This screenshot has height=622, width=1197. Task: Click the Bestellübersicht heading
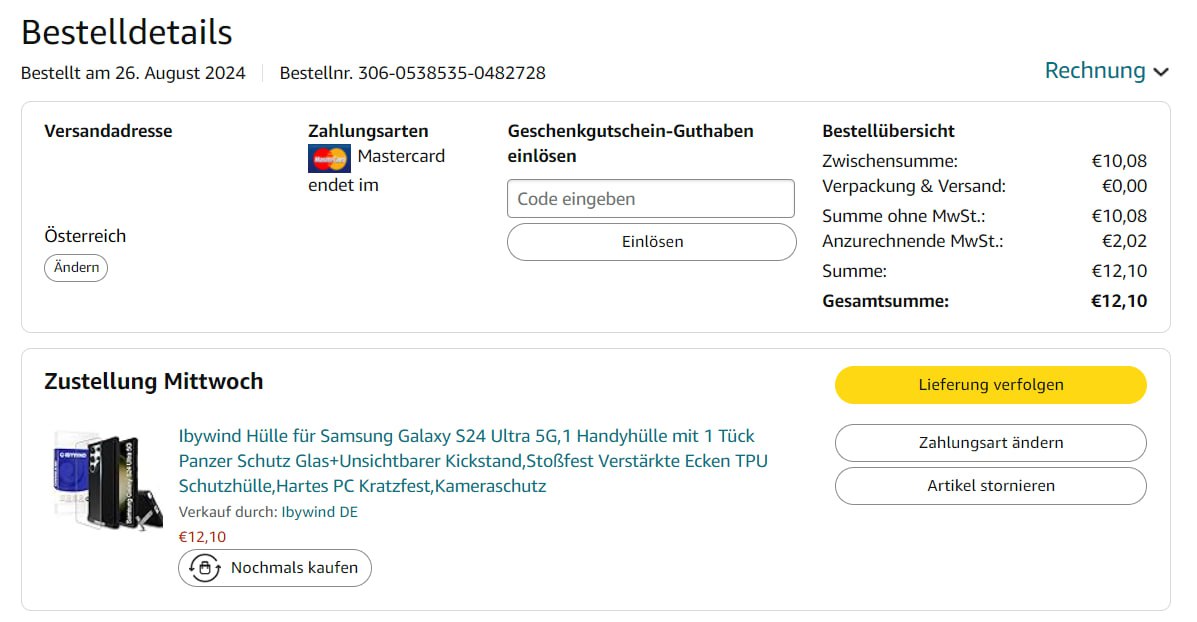click(888, 131)
